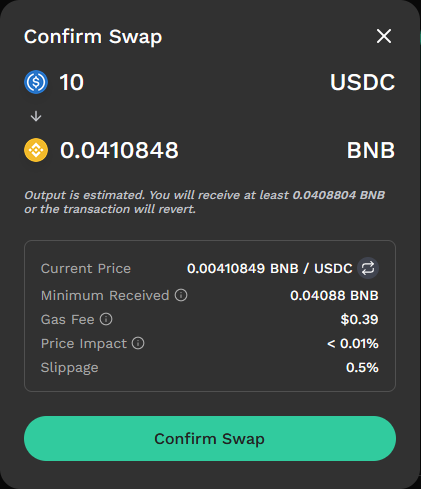Click the 10 USDC input amount
Screen dimensions: 421x489
tap(72, 82)
